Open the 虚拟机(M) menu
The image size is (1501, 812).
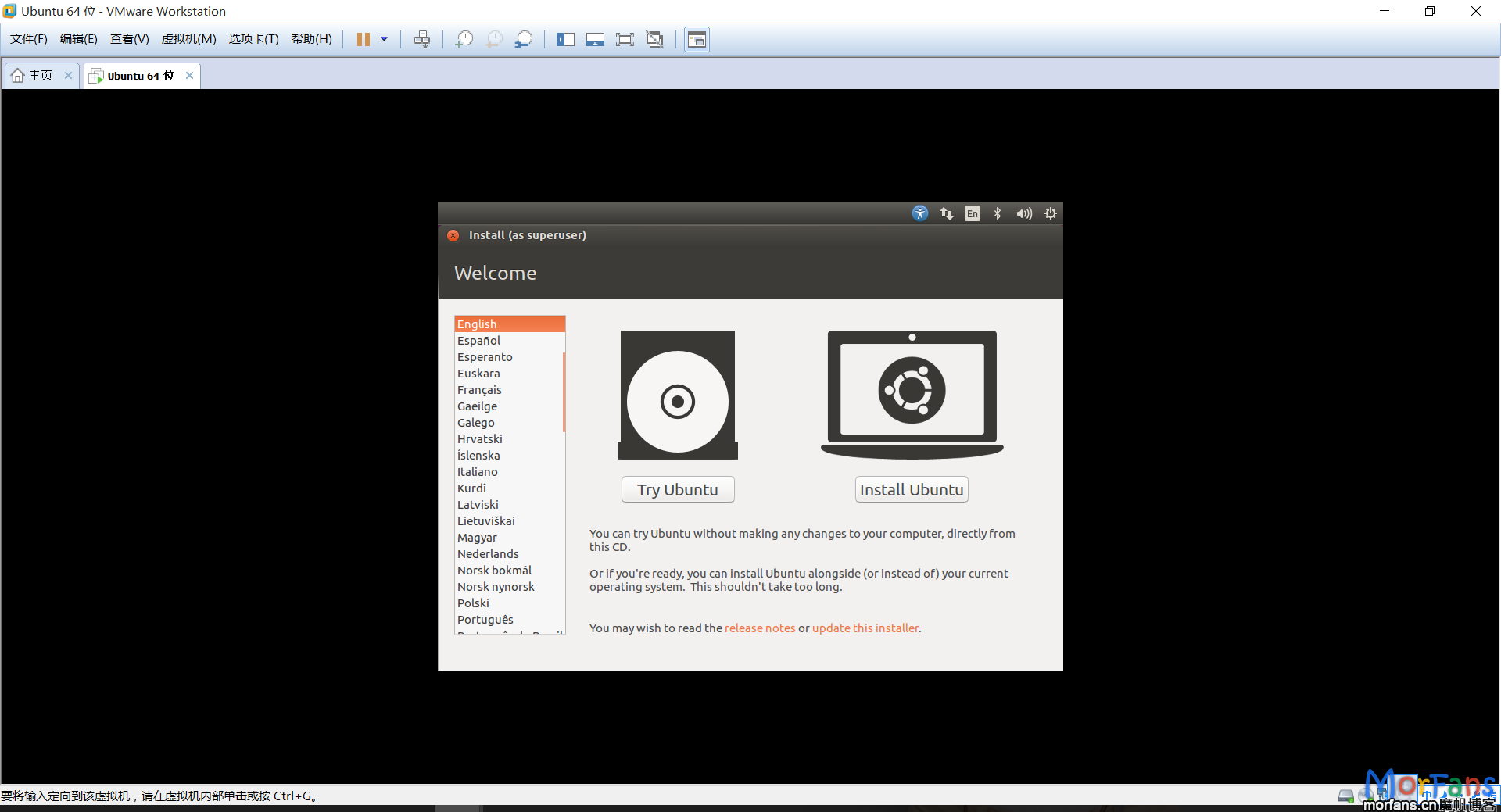pos(188,39)
